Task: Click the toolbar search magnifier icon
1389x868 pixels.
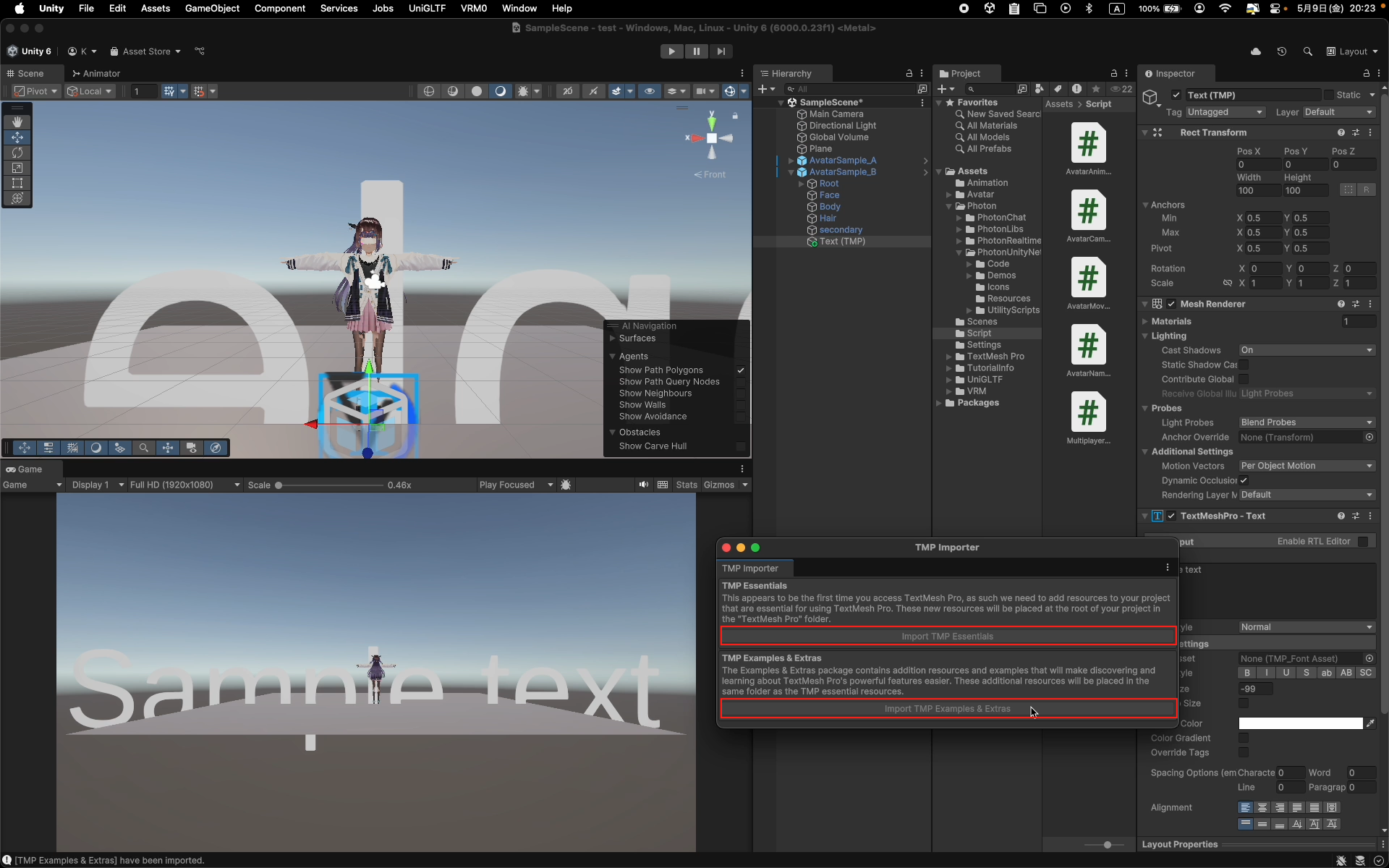Action: pos(1307,51)
